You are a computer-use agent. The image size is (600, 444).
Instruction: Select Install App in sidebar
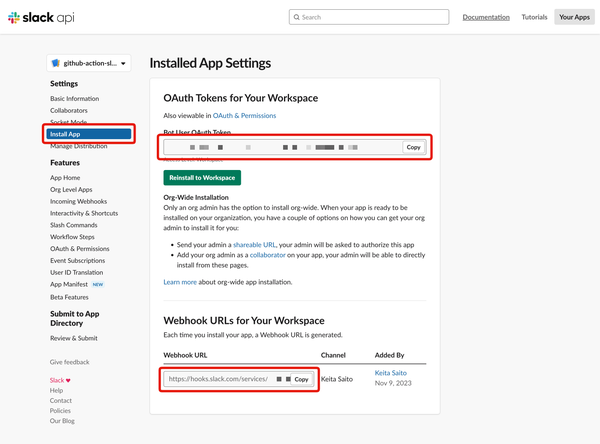tap(89, 134)
